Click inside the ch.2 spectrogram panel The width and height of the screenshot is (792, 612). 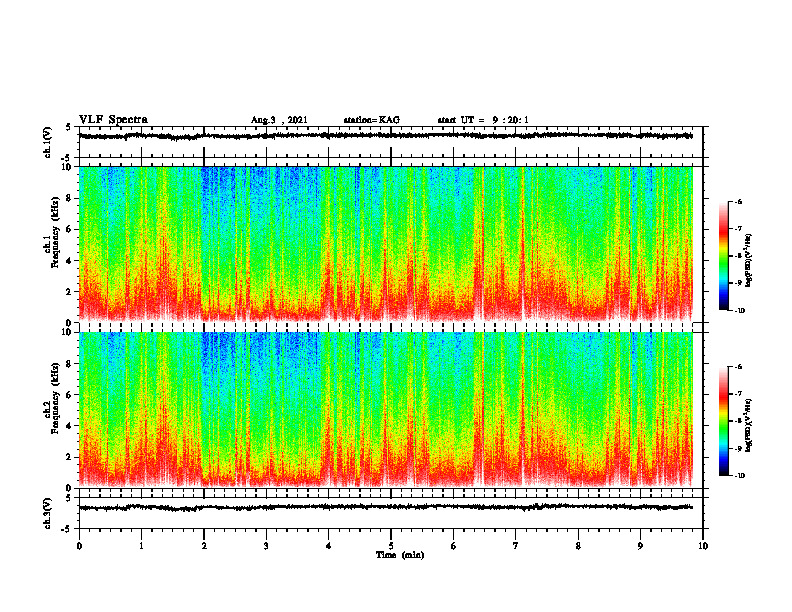pyautogui.click(x=385, y=410)
